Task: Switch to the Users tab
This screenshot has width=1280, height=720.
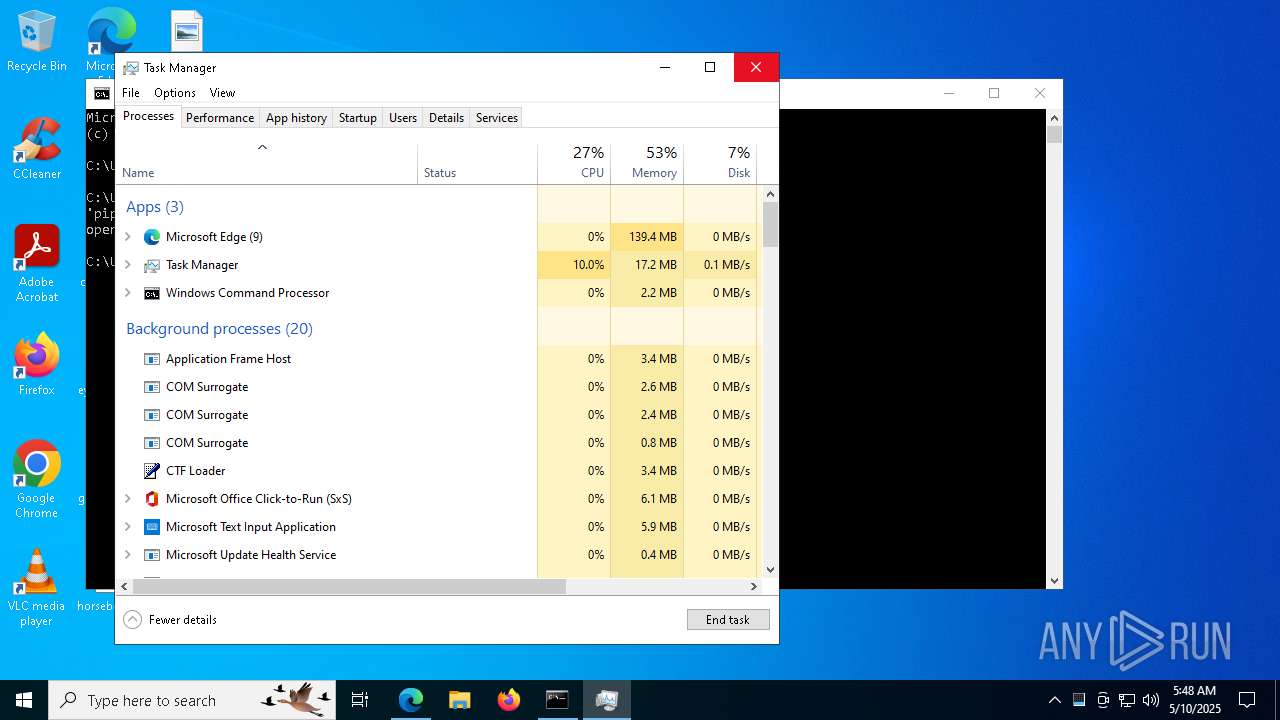Action: (403, 118)
